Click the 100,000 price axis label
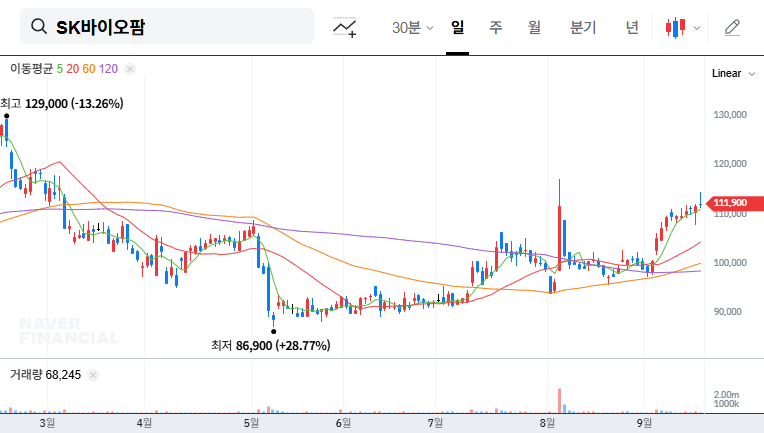 (730, 263)
